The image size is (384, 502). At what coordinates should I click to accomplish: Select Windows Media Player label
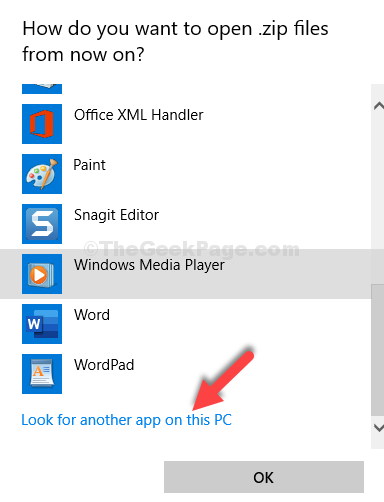pyautogui.click(x=149, y=265)
